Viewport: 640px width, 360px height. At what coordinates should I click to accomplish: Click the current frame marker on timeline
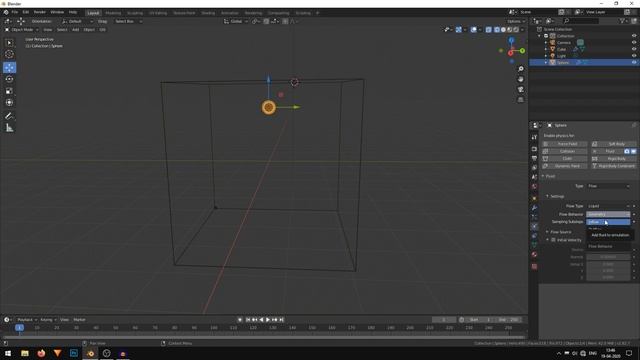[19, 327]
